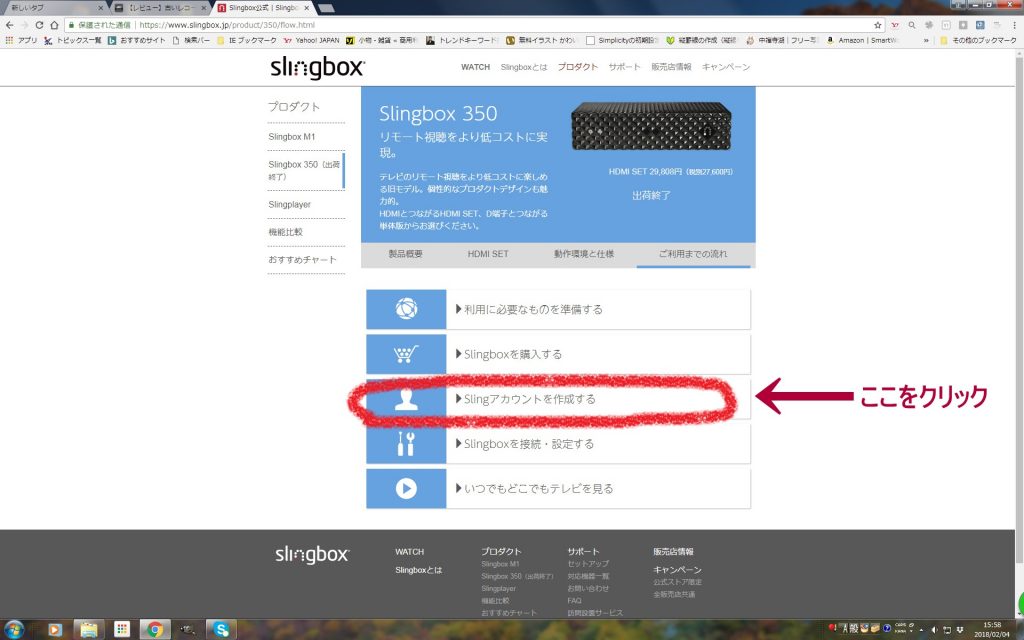Switch to the 動作環境と仕様 tab

pos(584,254)
